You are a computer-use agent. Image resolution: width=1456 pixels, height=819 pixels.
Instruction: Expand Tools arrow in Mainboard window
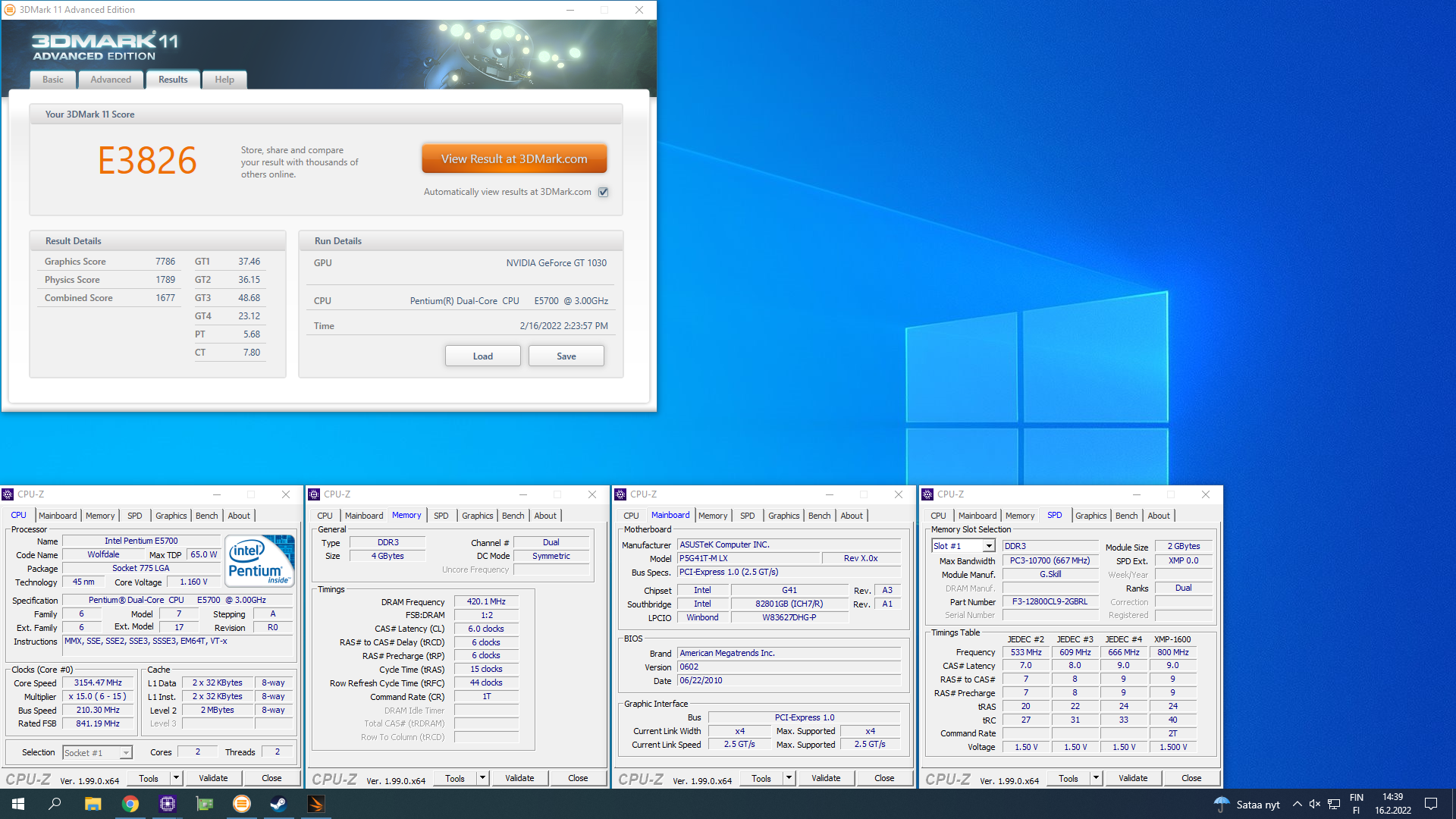[x=789, y=778]
